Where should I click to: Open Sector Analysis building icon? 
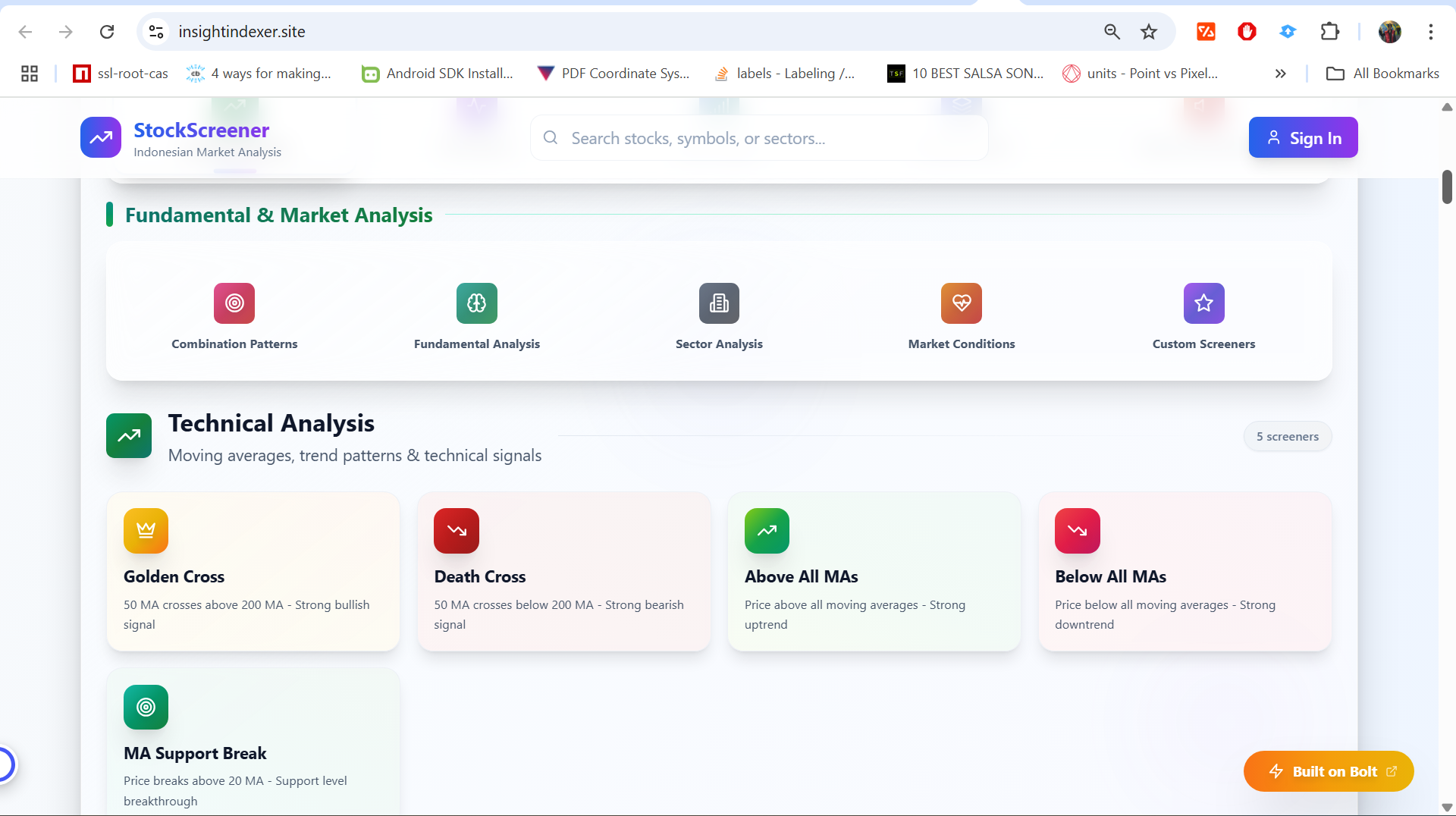[719, 303]
